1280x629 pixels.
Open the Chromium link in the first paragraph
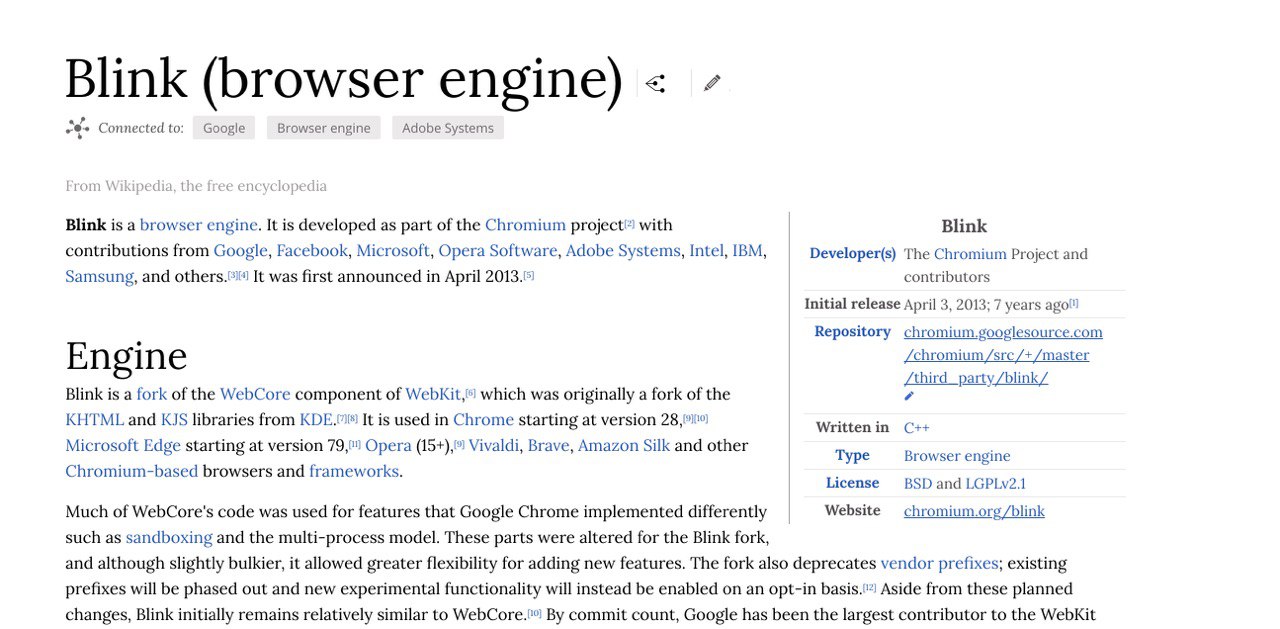tap(525, 225)
